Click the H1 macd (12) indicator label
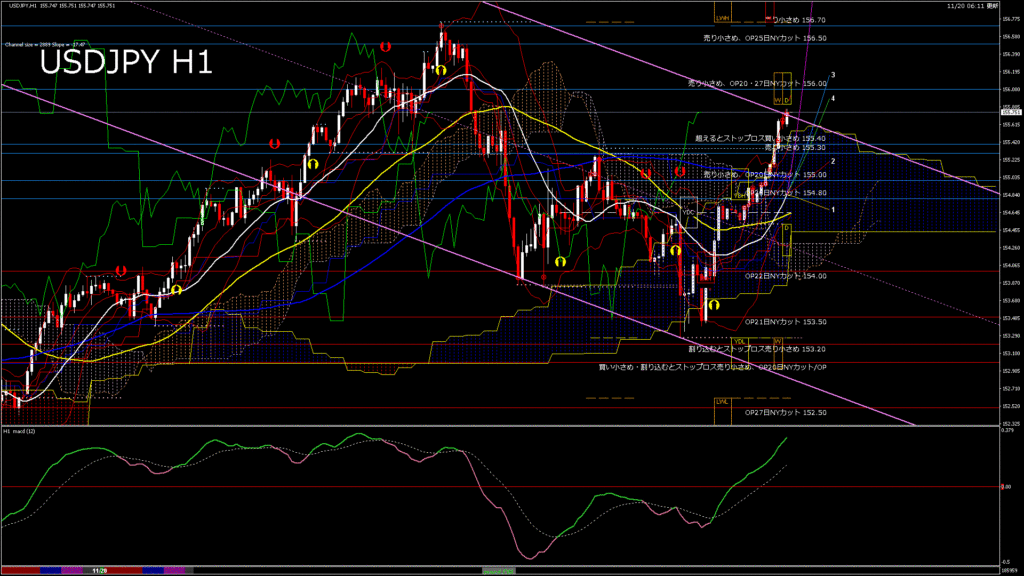Image resolution: width=1024 pixels, height=576 pixels. pos(20,432)
